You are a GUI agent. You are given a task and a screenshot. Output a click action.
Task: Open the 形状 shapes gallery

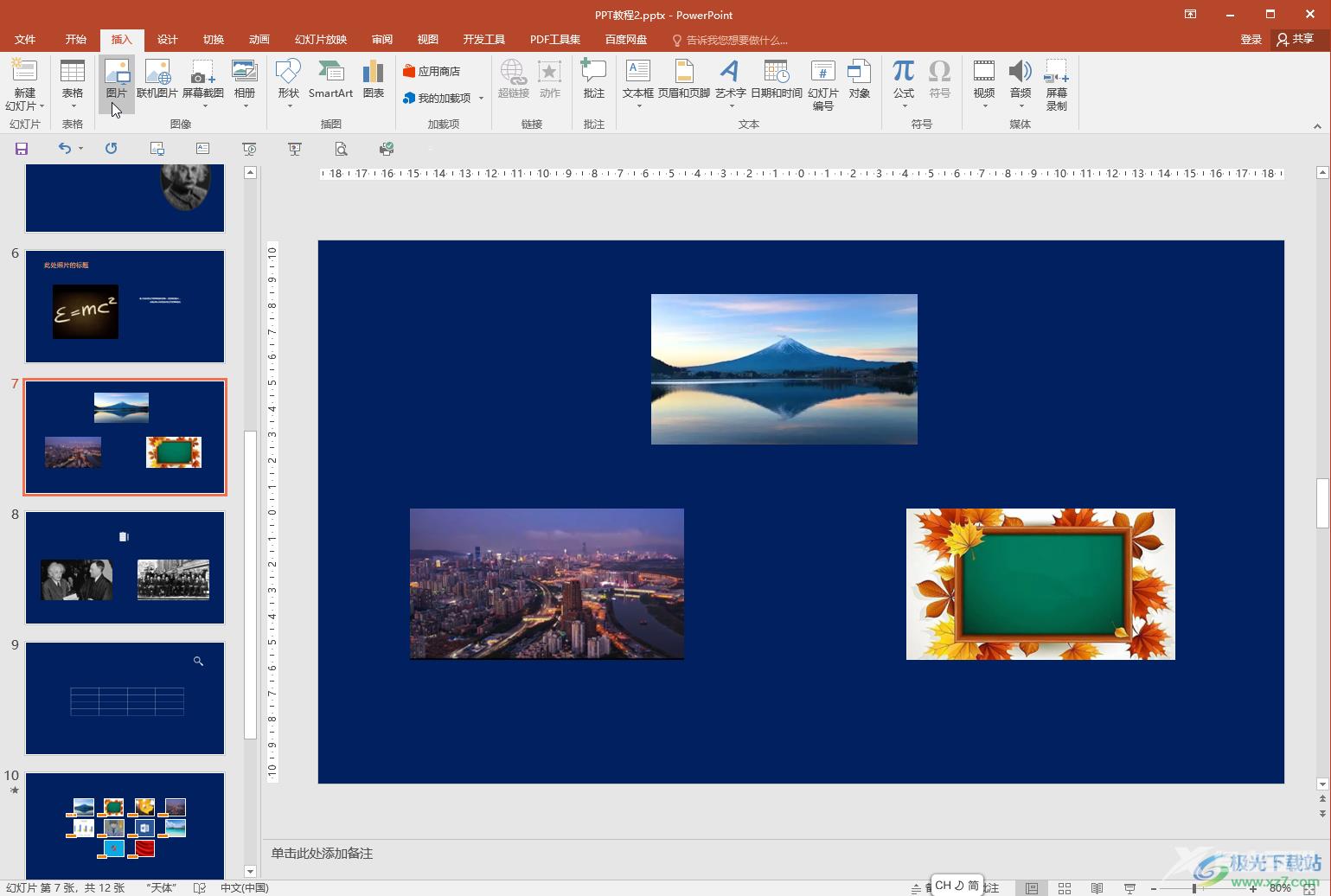[288, 84]
